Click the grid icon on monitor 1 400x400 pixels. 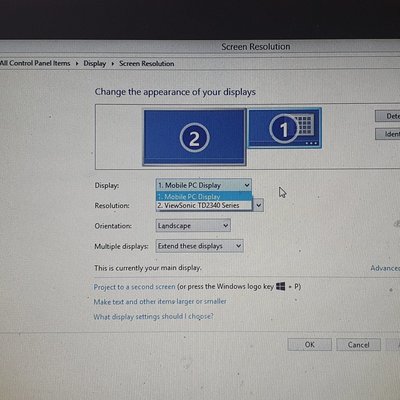pyautogui.click(x=305, y=124)
